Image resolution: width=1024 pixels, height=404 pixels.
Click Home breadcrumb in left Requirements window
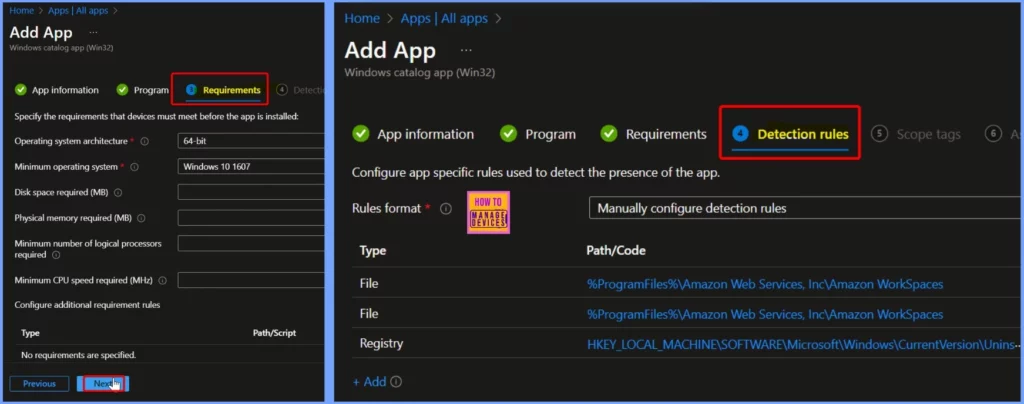click(x=22, y=10)
